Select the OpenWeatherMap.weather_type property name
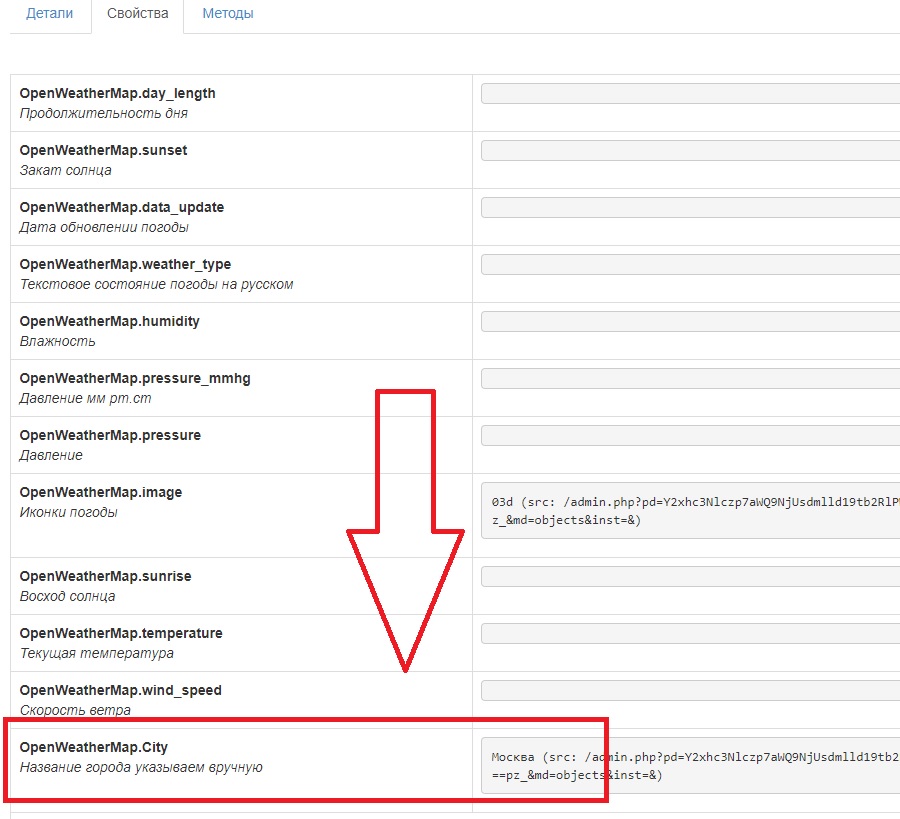The width and height of the screenshot is (900, 819). 125,265
